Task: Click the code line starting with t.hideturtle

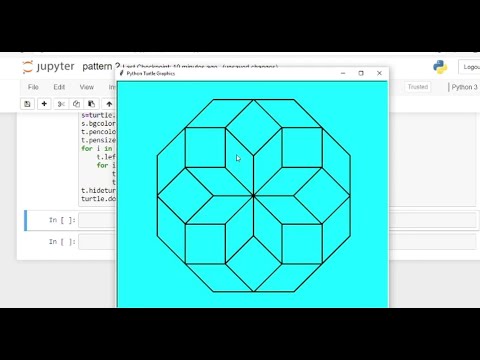Action: coord(99,190)
